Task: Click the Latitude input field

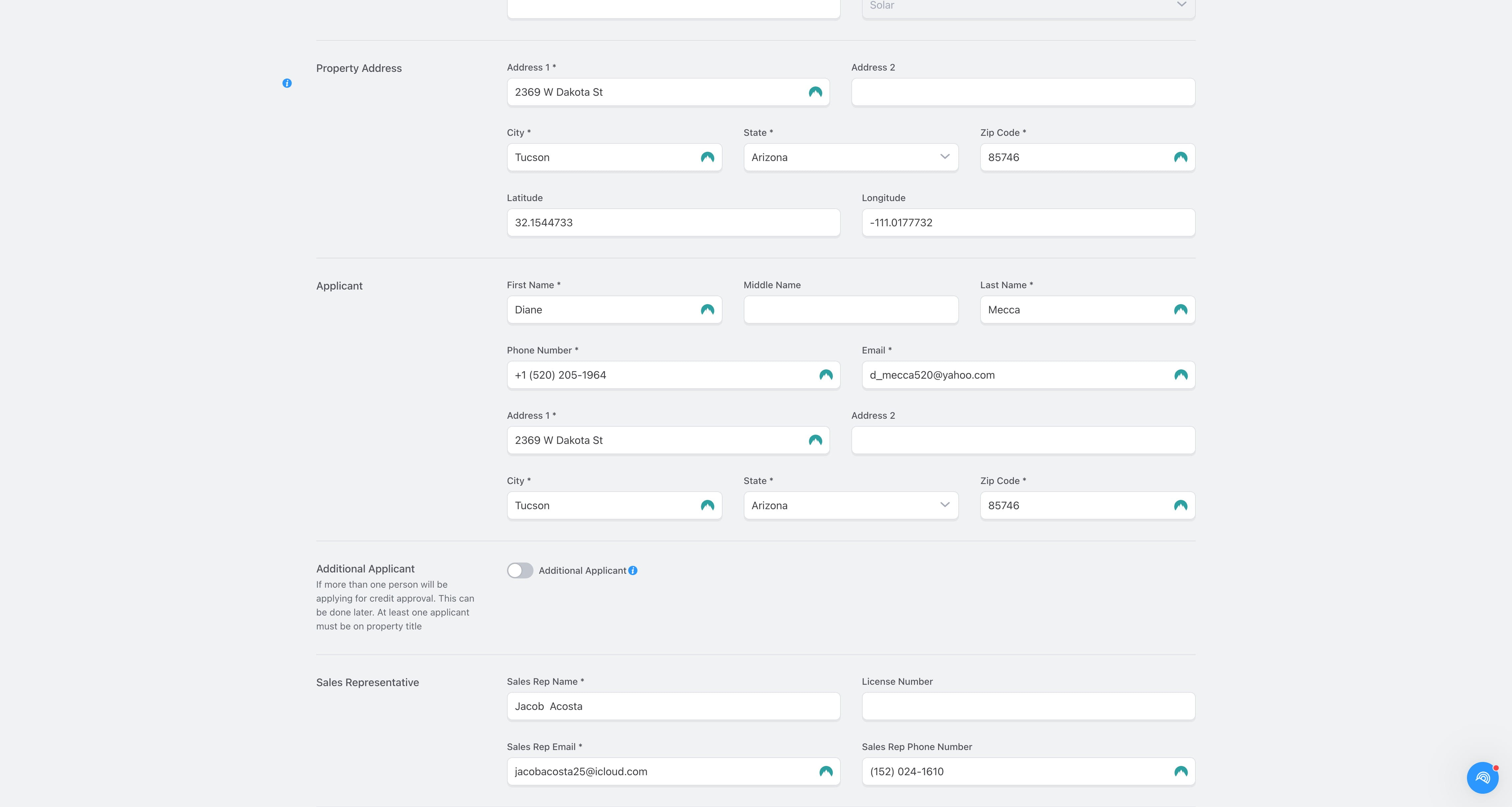Action: pos(673,223)
